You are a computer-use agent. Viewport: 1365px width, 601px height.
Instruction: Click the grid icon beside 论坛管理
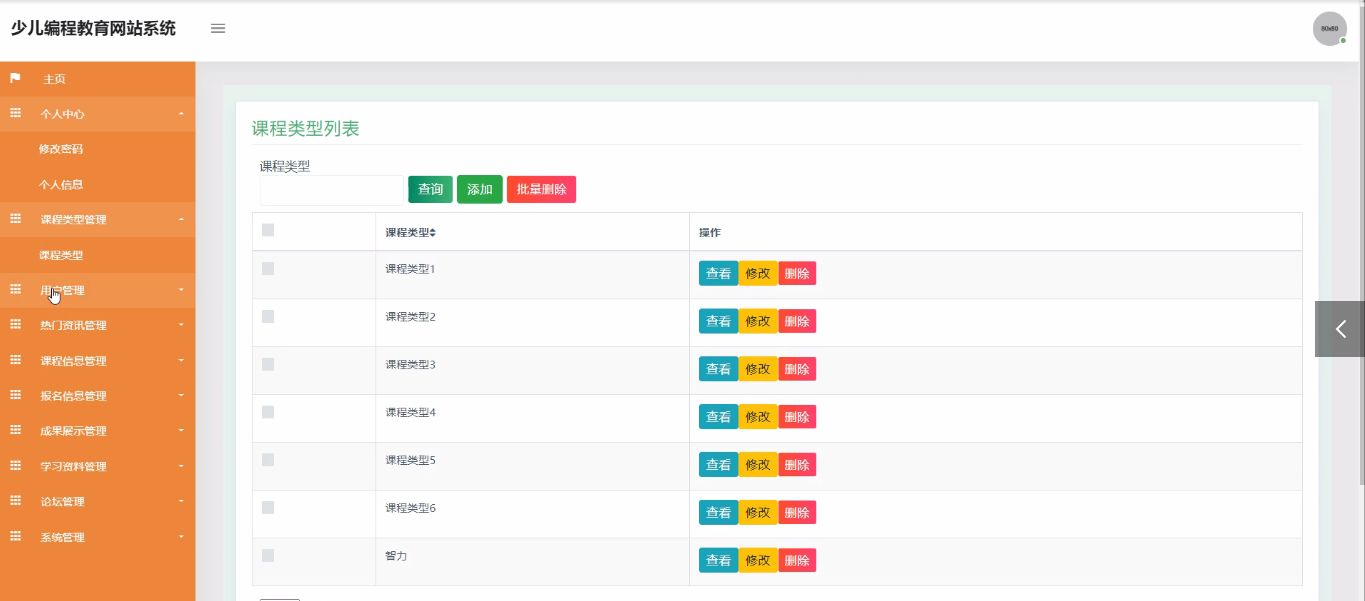click(15, 501)
